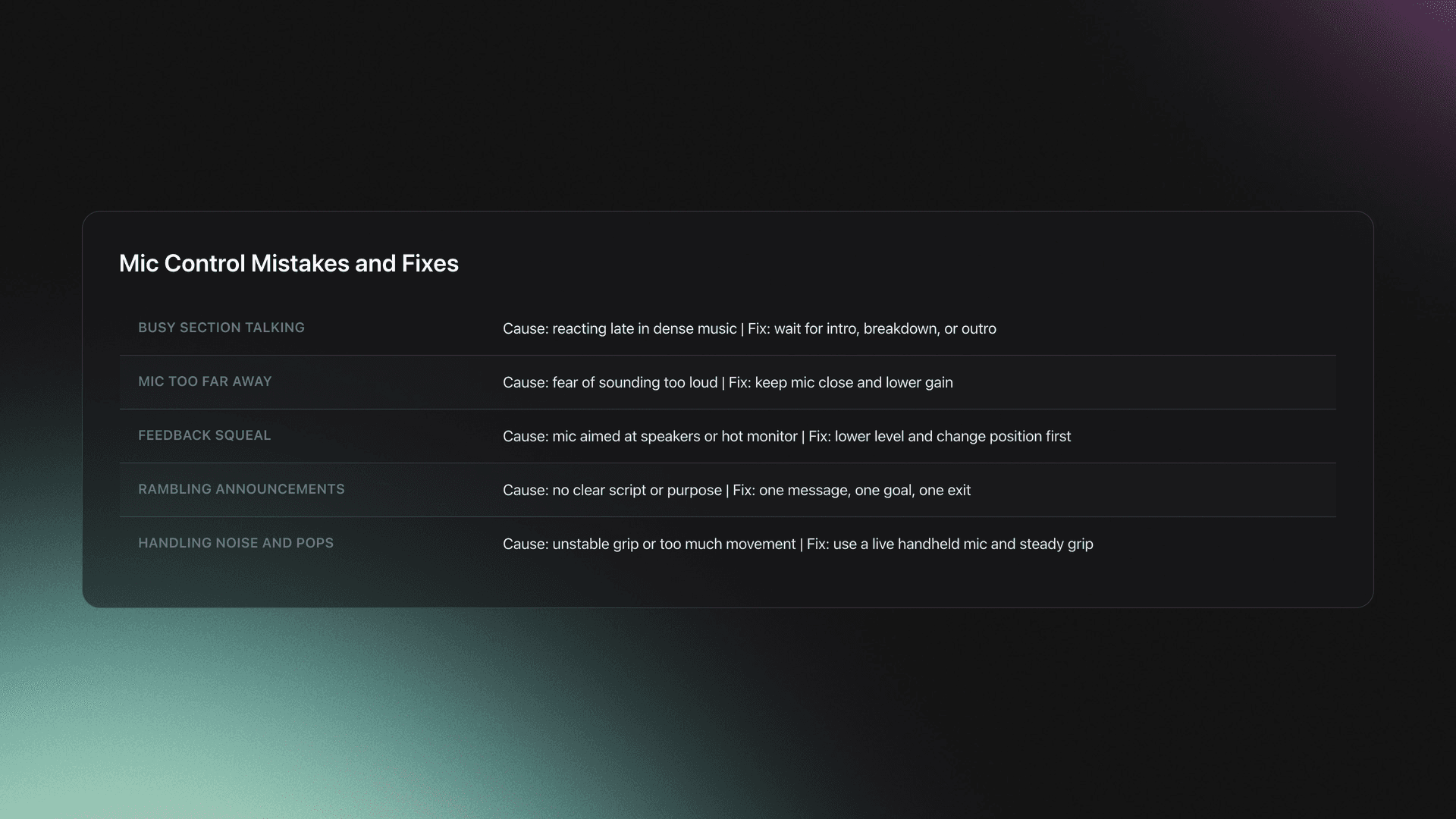Click the 'Rambling Announcements' label
The width and height of the screenshot is (1456, 819).
click(x=241, y=489)
